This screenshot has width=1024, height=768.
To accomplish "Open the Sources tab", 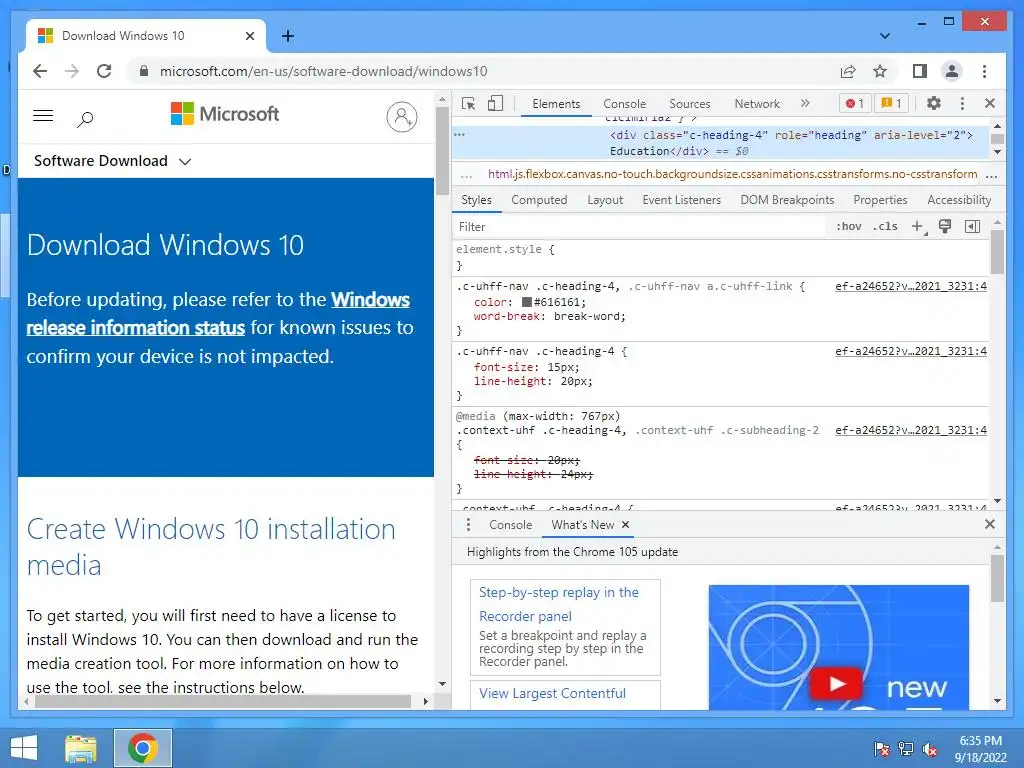I will (690, 104).
